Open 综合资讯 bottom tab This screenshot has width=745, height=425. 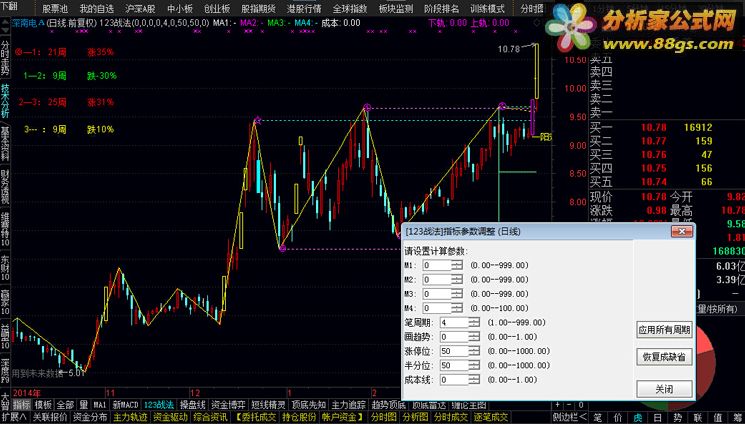pos(211,417)
